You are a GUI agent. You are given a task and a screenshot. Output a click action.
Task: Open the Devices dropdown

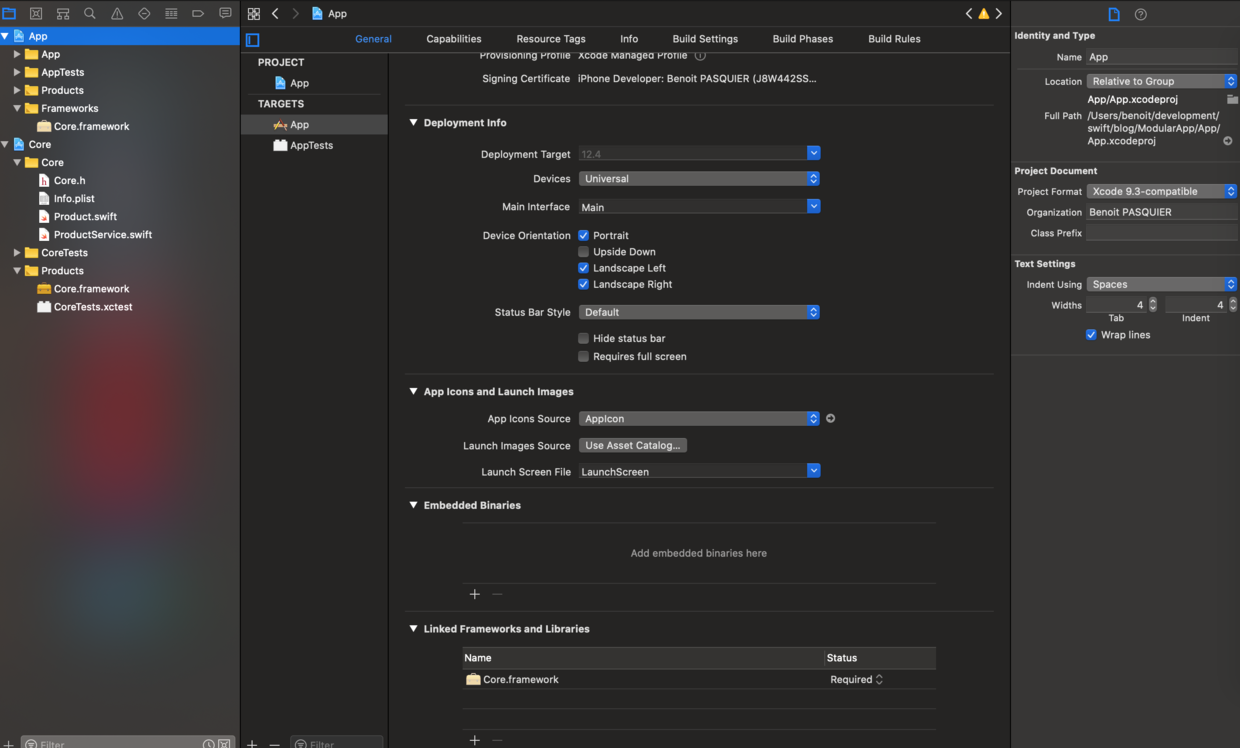pyautogui.click(x=699, y=179)
